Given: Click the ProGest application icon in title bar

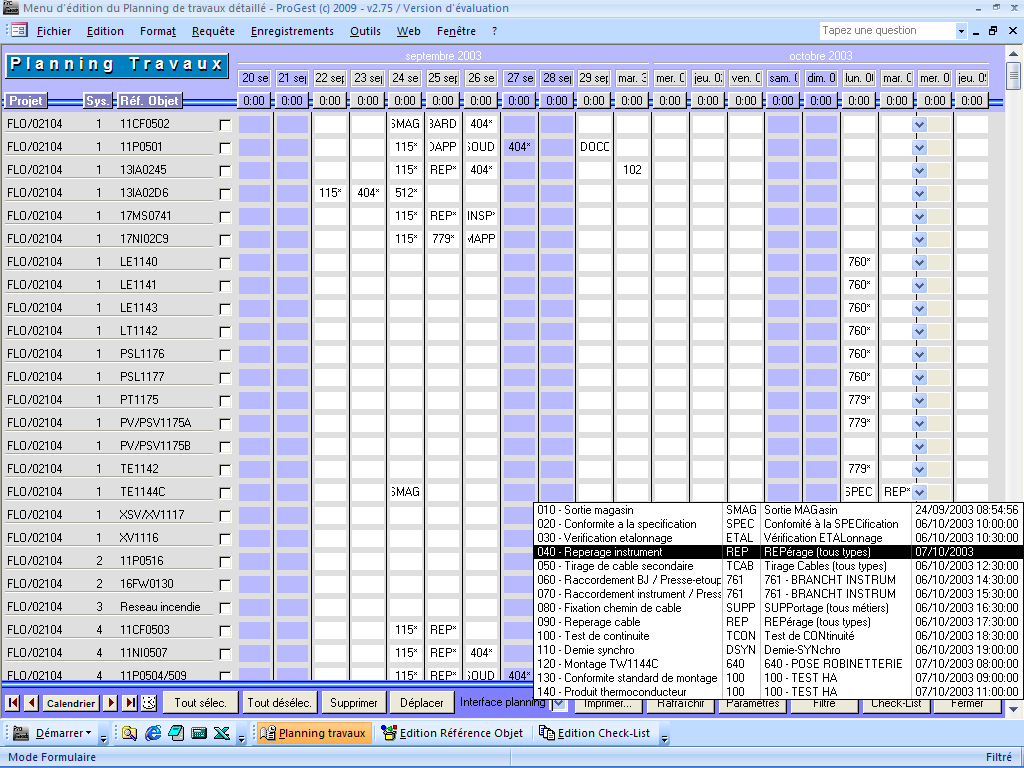Looking at the screenshot, I should click(10, 8).
